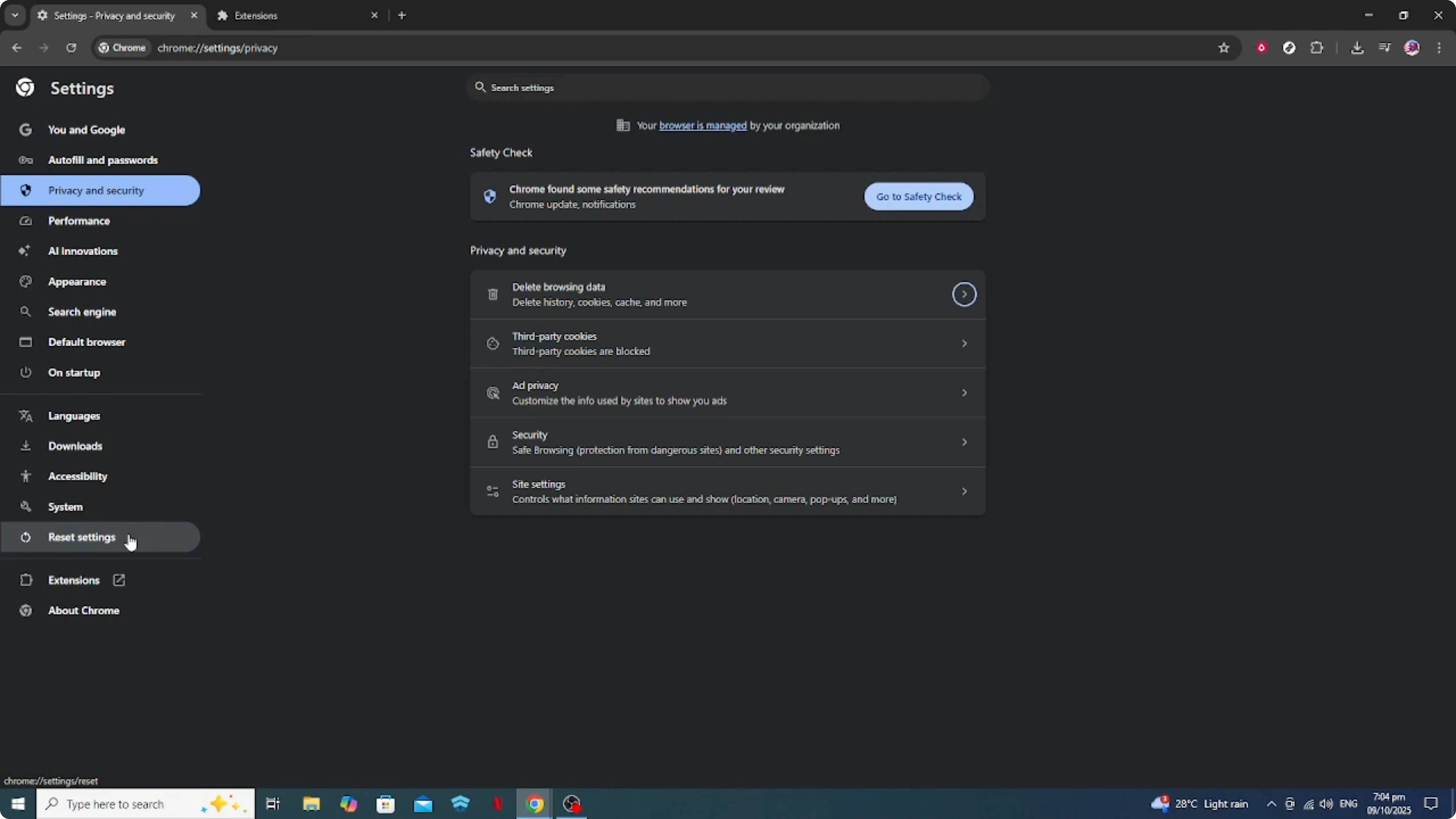Open the media controls toolbar icon
Viewport: 1456px width, 819px height.
1385,48
